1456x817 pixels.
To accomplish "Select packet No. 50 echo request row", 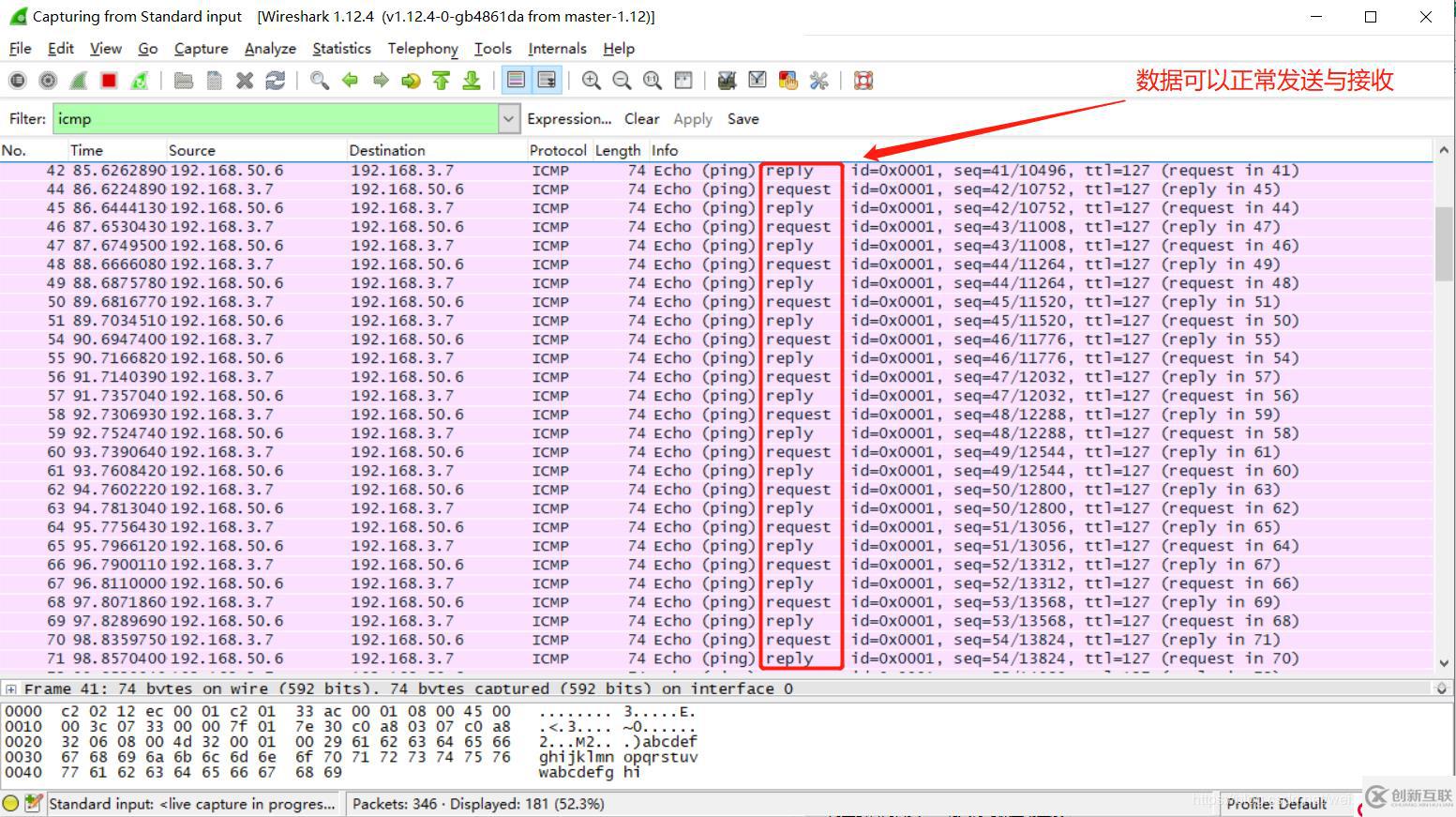I will pyautogui.click(x=716, y=302).
